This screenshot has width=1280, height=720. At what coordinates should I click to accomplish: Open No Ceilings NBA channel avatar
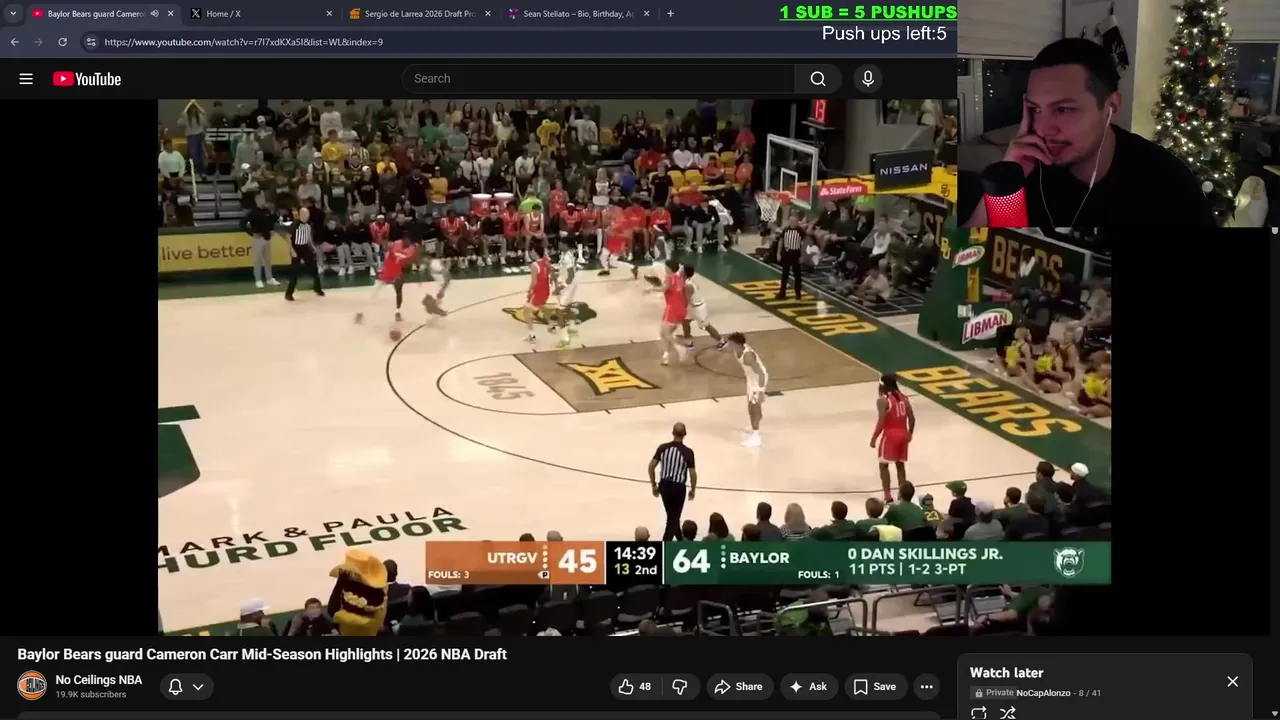pyautogui.click(x=32, y=686)
